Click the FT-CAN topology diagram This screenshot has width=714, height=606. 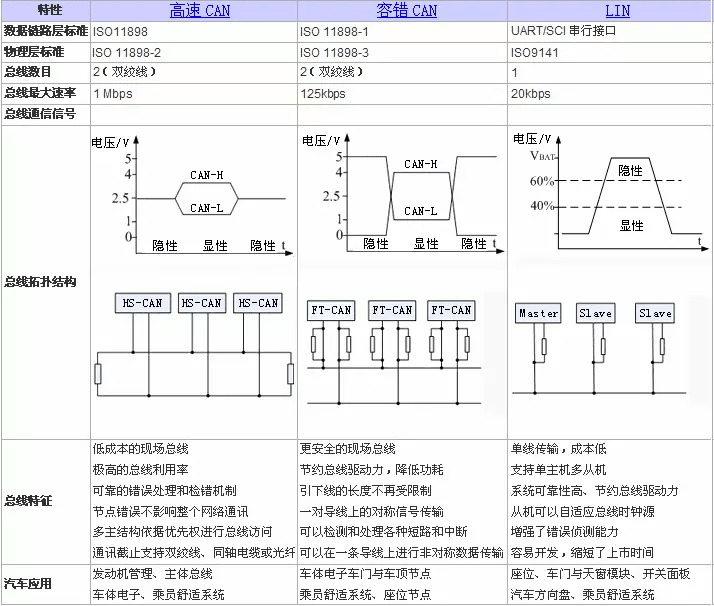tap(394, 353)
